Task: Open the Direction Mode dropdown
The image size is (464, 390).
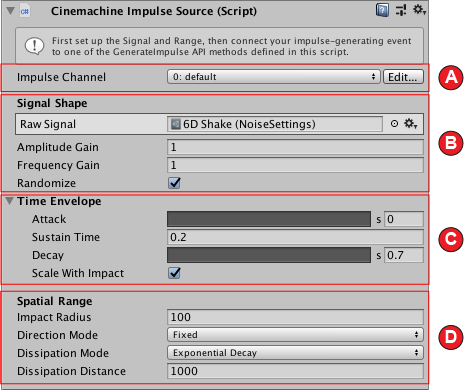Action: [x=295, y=335]
